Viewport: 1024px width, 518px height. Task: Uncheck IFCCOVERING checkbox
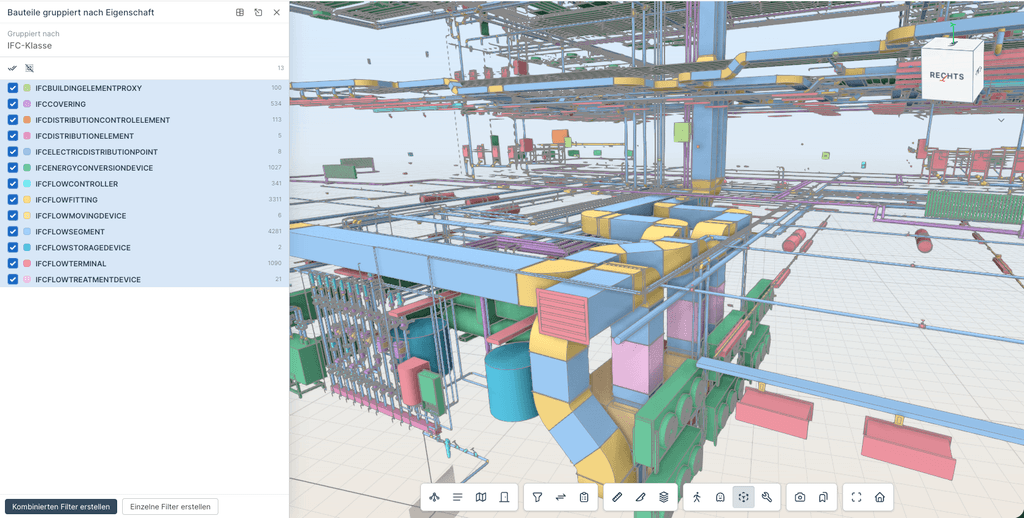point(12,104)
